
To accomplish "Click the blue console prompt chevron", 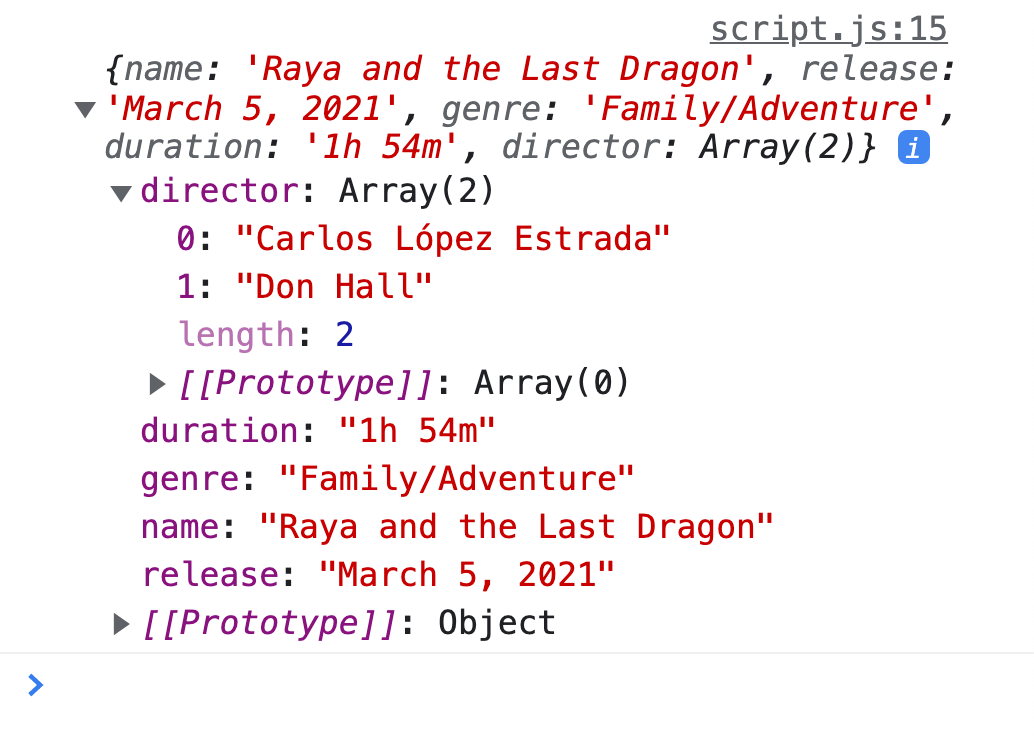I will [35, 685].
